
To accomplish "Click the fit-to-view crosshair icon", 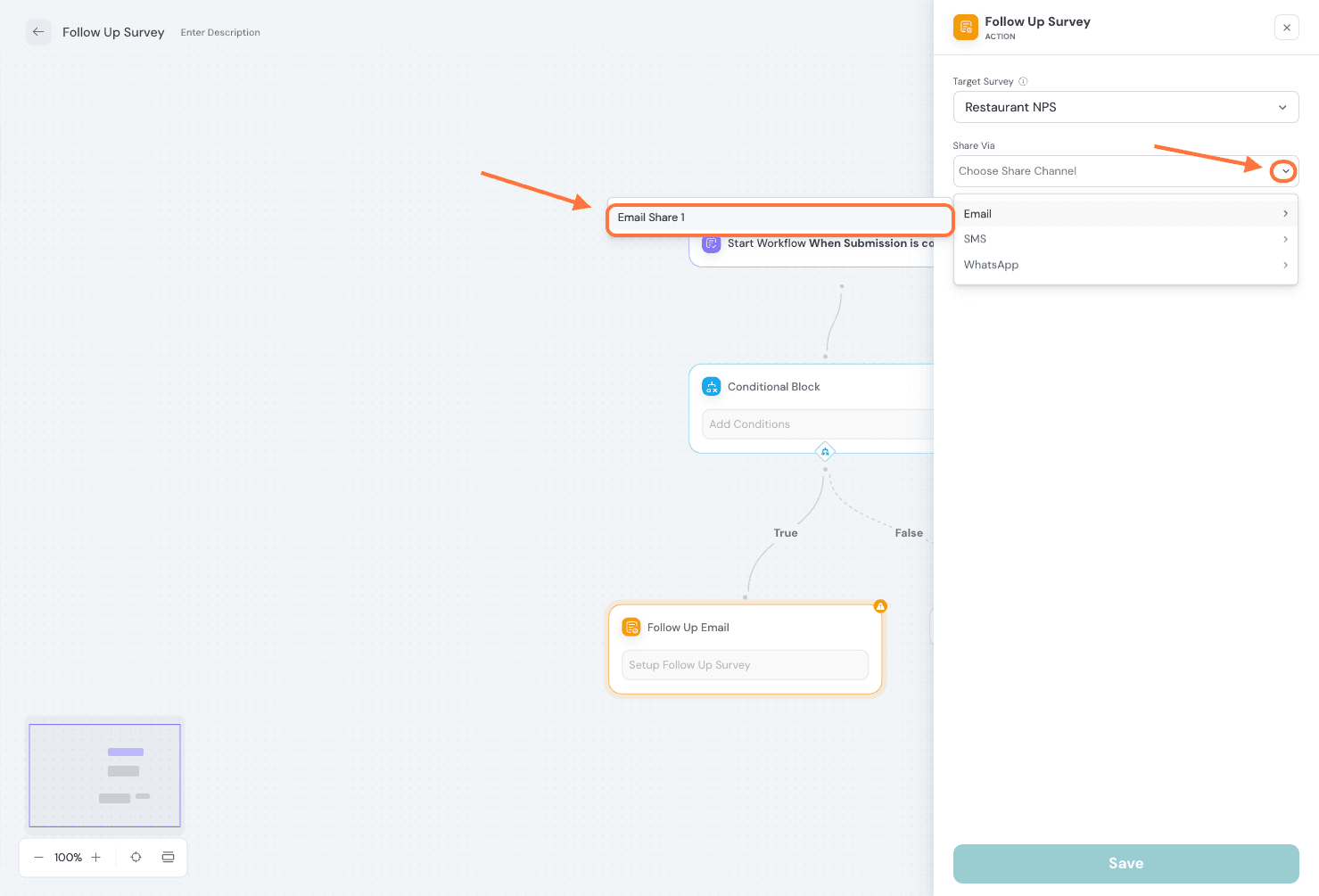I will pos(136,858).
